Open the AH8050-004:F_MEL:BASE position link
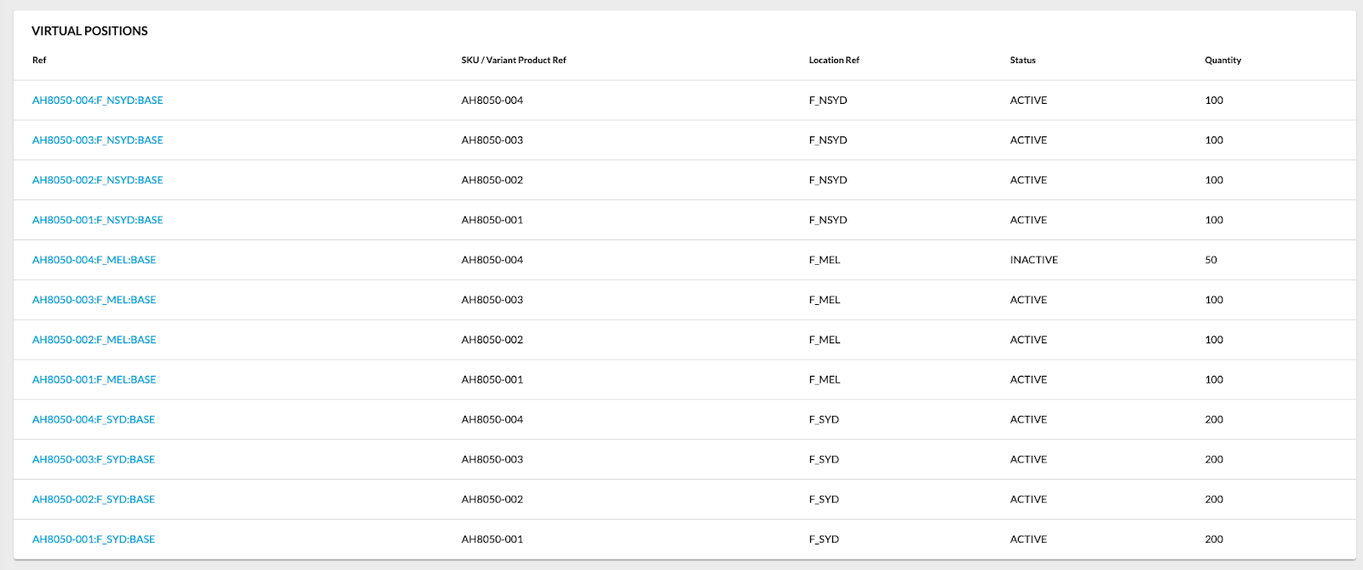Viewport: 1363px width, 570px height. tap(94, 260)
